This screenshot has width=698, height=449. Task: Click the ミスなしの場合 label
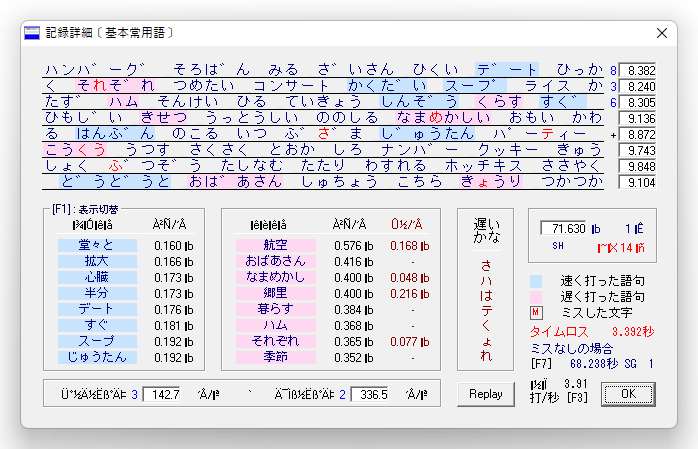pyautogui.click(x=572, y=348)
